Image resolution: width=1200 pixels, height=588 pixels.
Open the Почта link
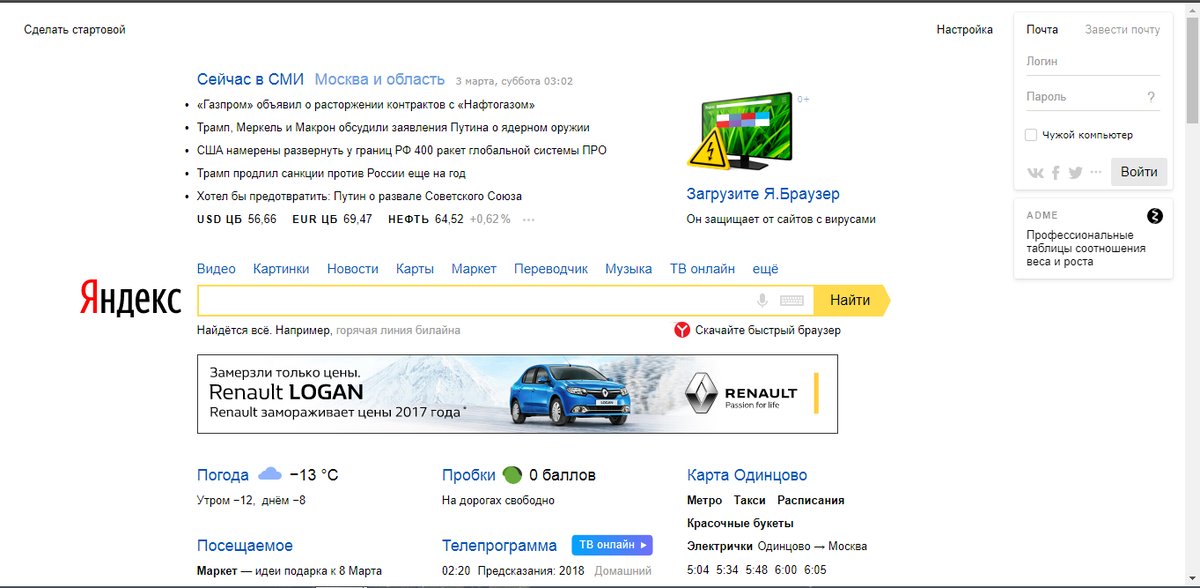pos(1042,30)
